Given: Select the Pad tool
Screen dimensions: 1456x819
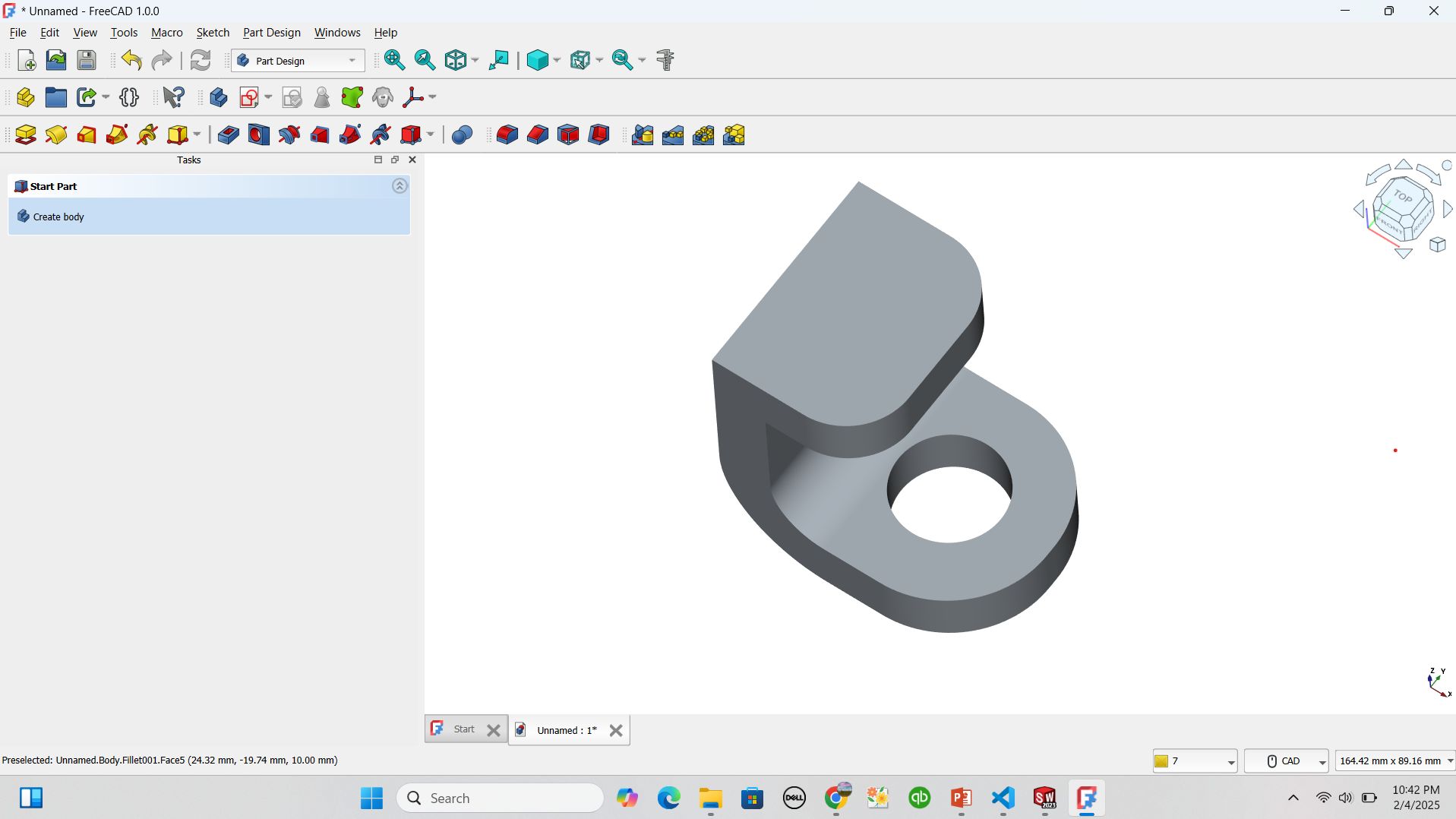Looking at the screenshot, I should click(26, 135).
